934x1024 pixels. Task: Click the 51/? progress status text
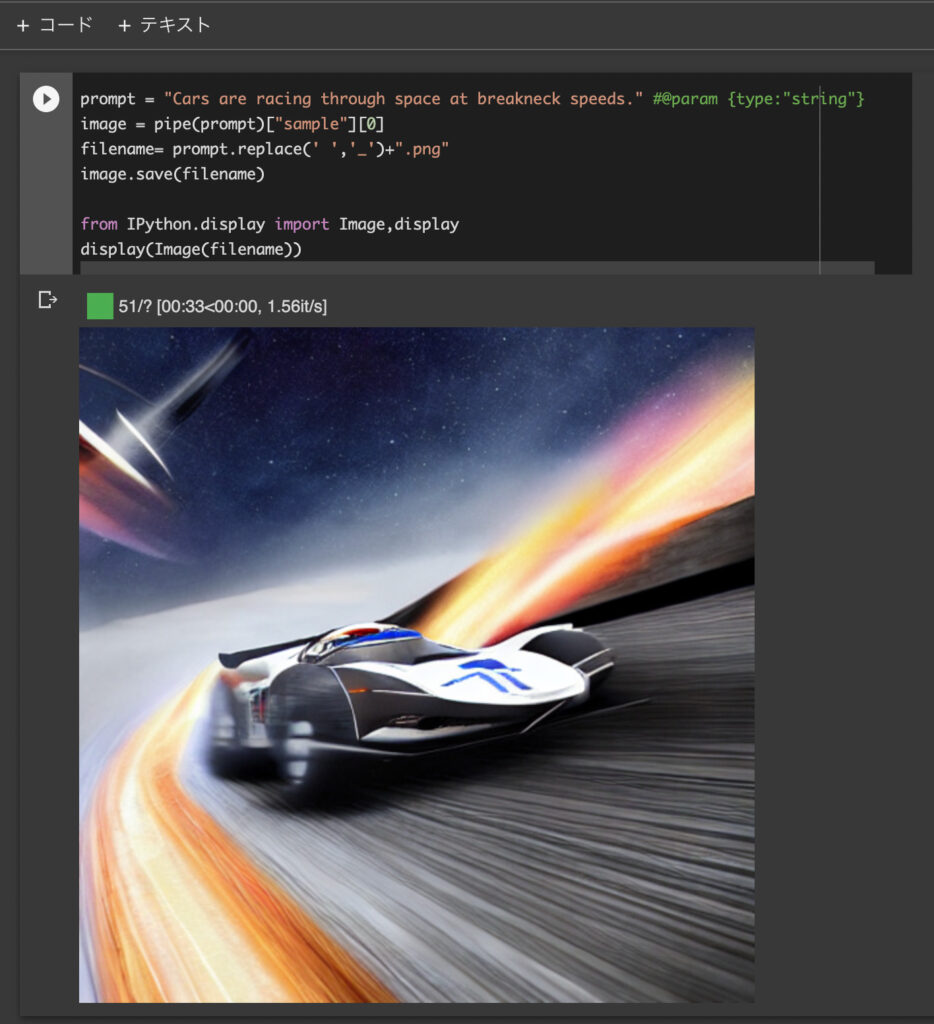(x=223, y=306)
